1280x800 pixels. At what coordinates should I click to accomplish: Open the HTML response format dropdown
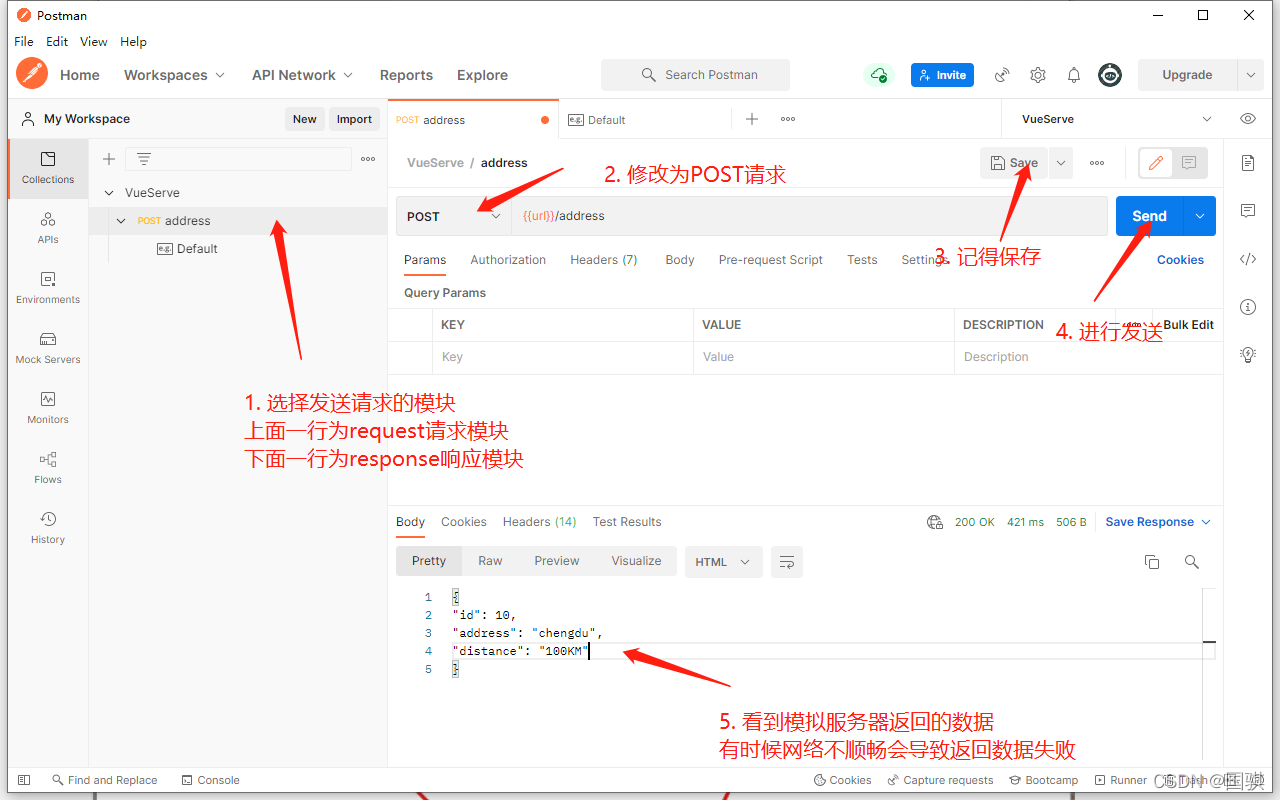(723, 562)
